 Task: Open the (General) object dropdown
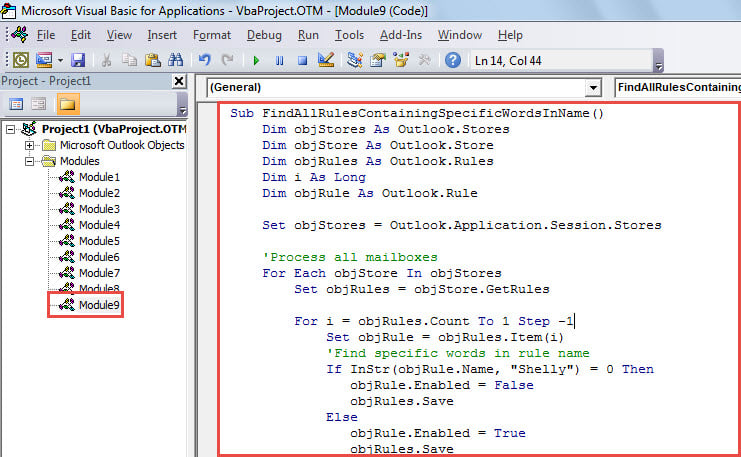pyautogui.click(x=593, y=88)
